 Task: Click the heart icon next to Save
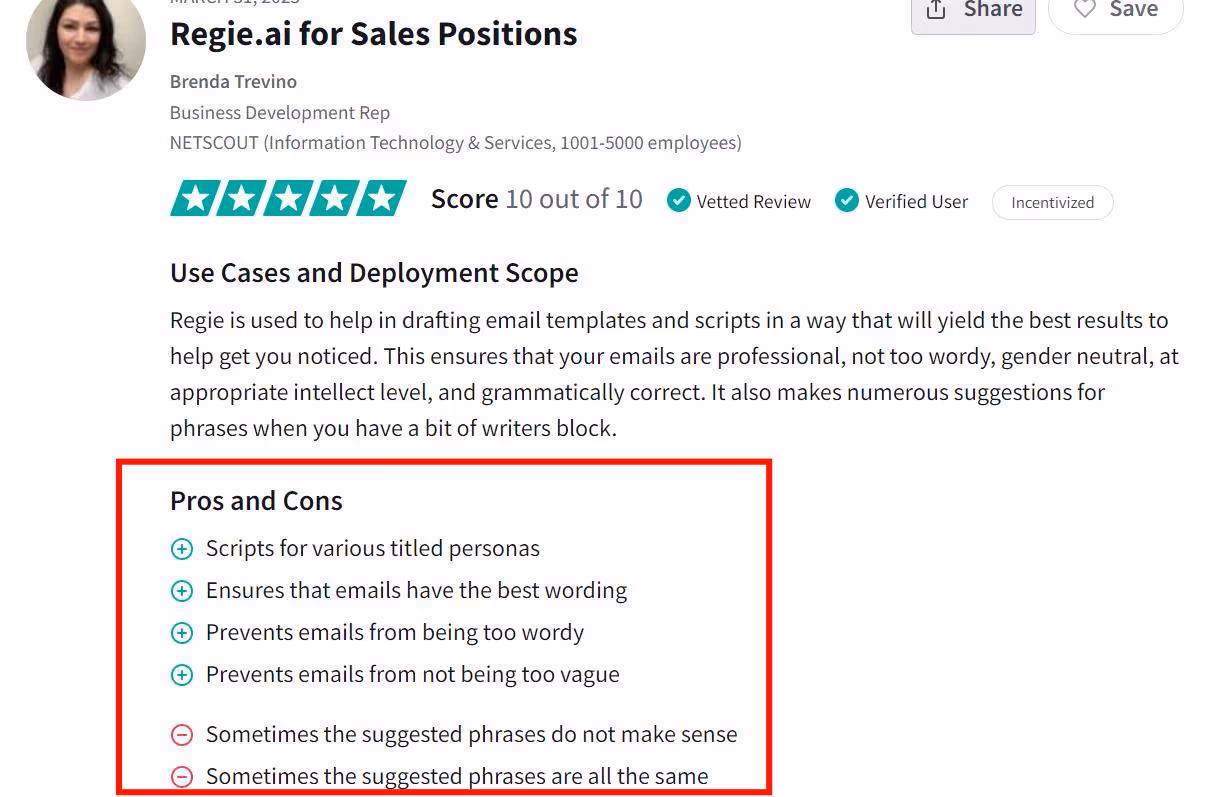click(1084, 8)
